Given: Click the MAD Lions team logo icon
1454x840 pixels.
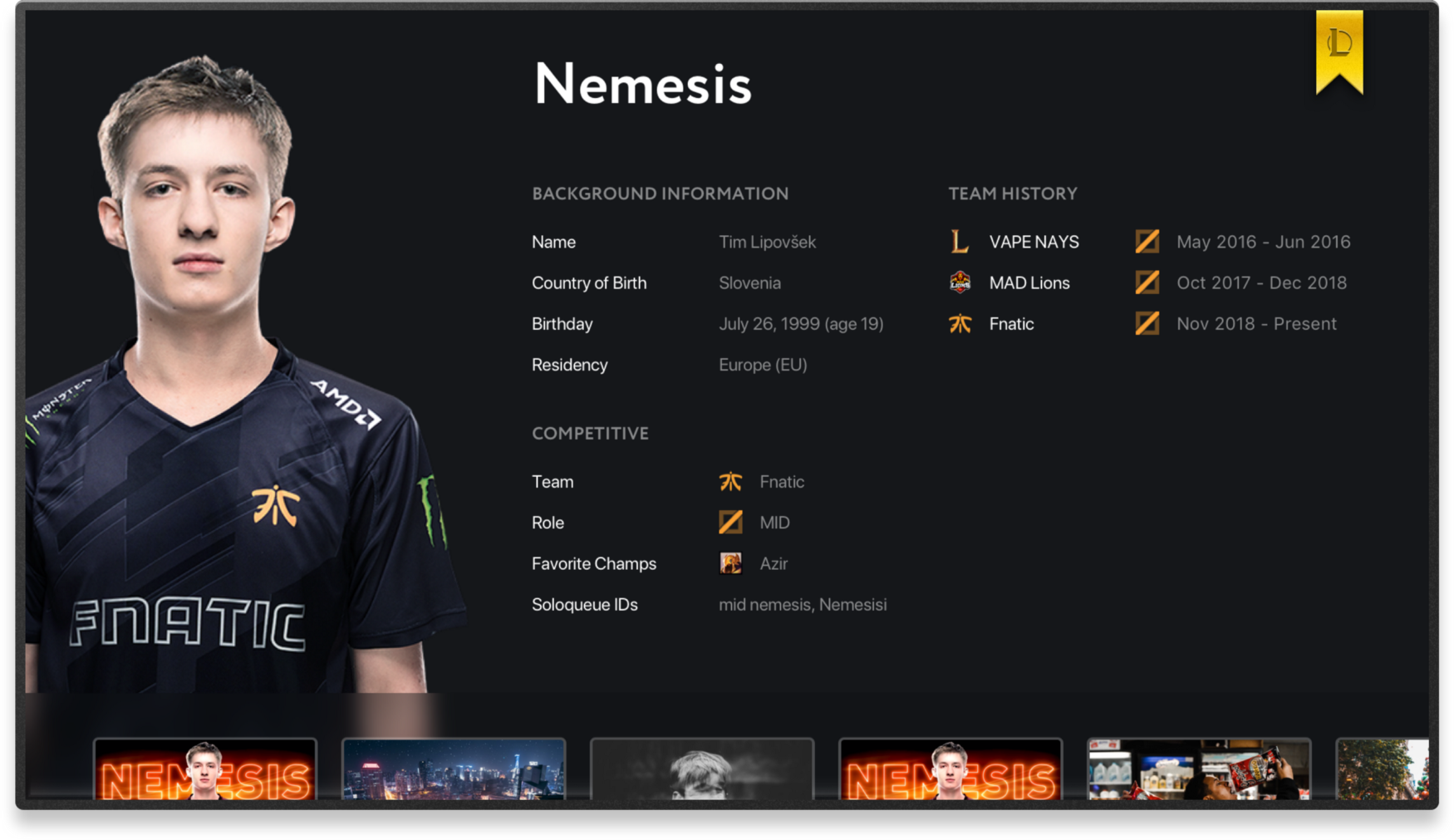Looking at the screenshot, I should click(960, 282).
